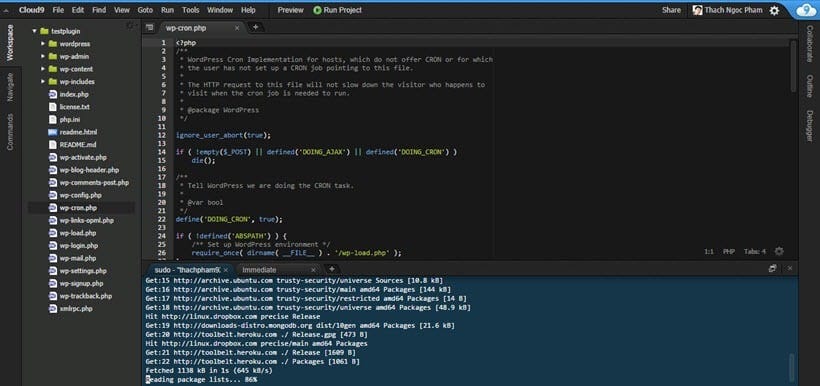
Task: Open the Help menu
Action: coord(248,10)
